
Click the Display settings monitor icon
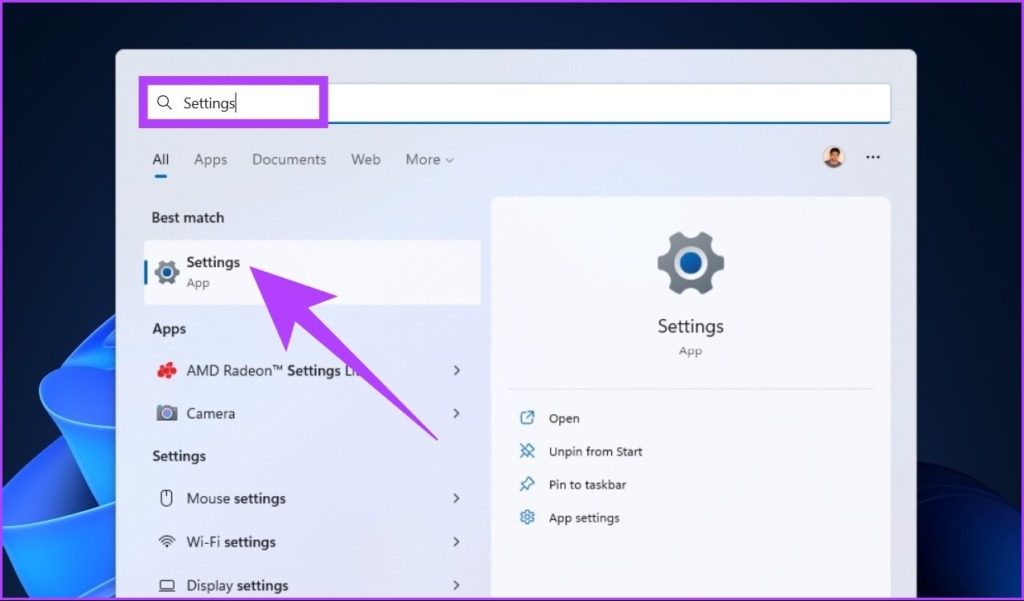pyautogui.click(x=167, y=585)
